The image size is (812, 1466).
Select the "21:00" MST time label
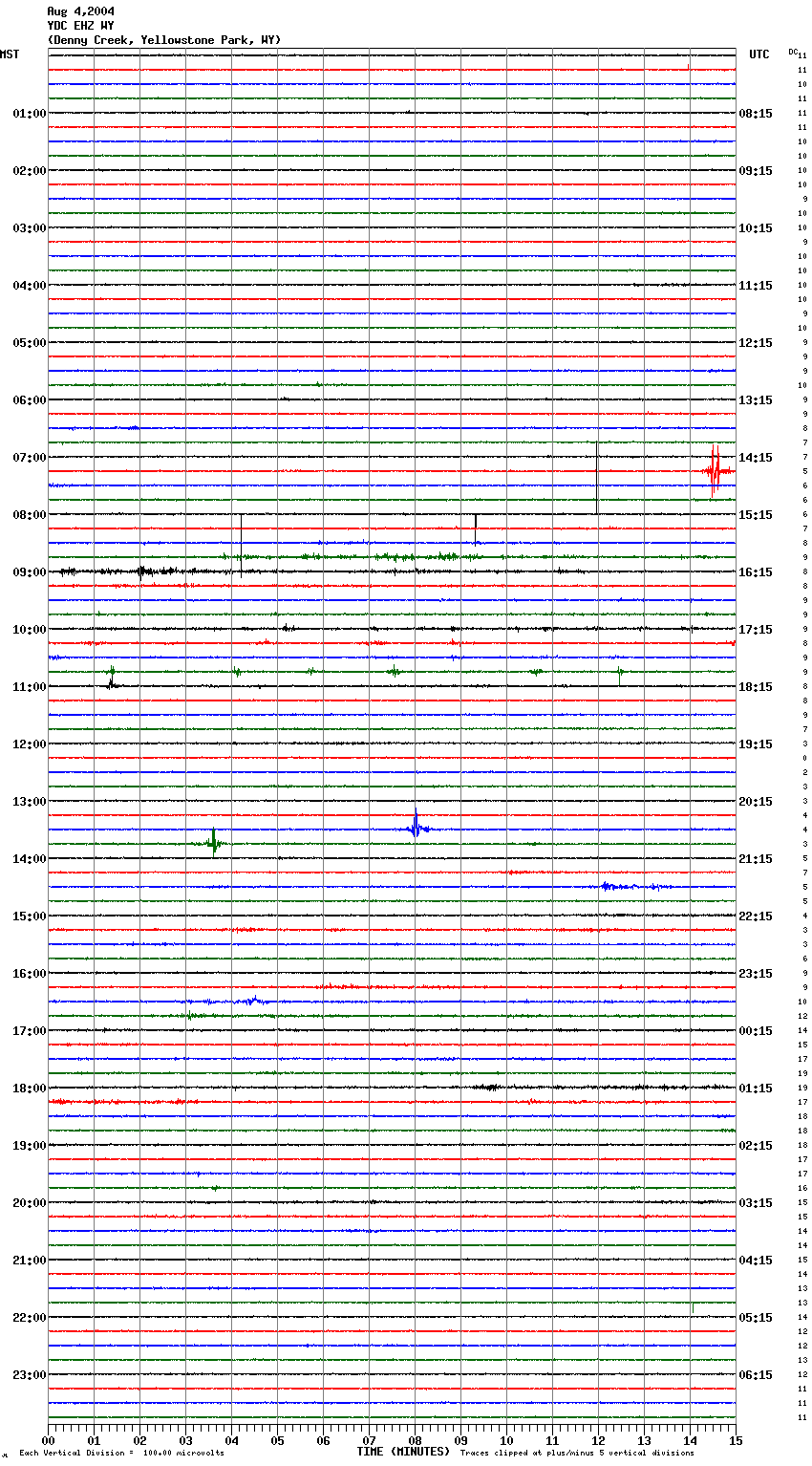point(30,1261)
